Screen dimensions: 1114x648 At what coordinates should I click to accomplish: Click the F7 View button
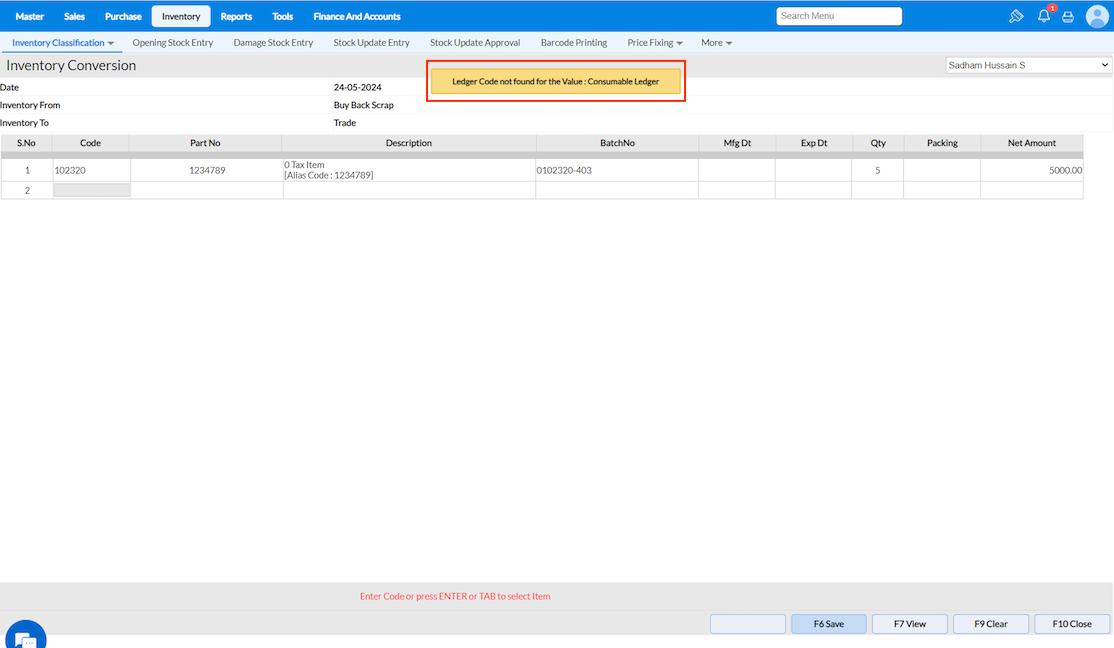(x=909, y=624)
